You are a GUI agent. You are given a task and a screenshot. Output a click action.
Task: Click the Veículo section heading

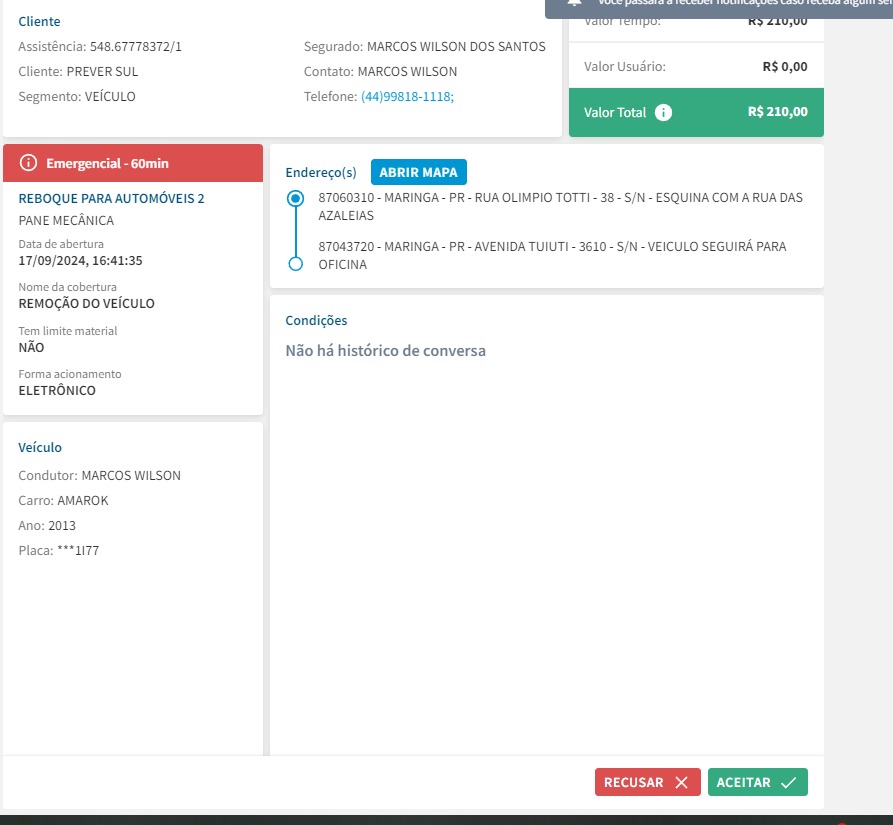tap(40, 448)
